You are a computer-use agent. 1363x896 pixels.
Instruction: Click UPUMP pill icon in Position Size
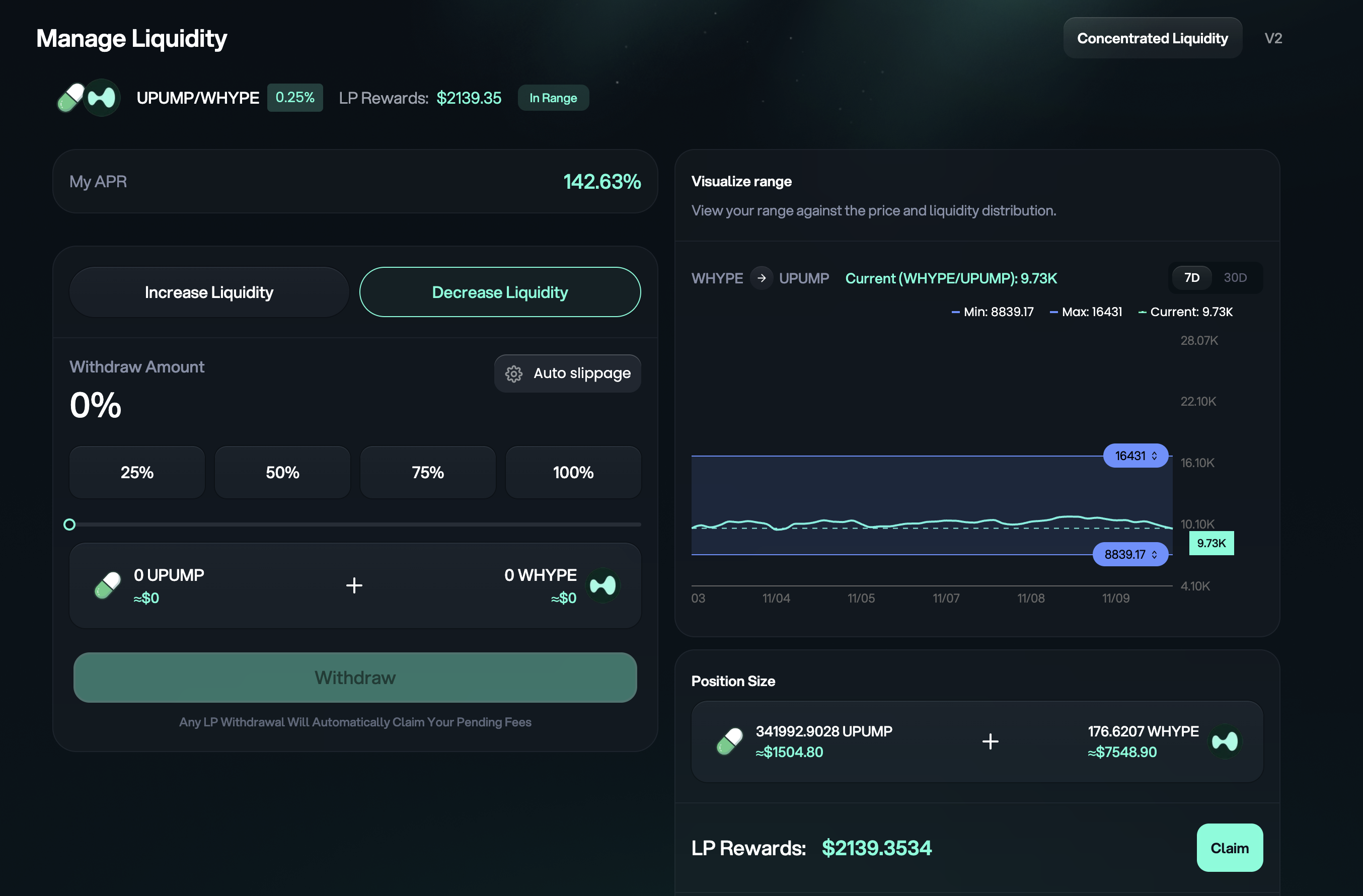(x=730, y=741)
